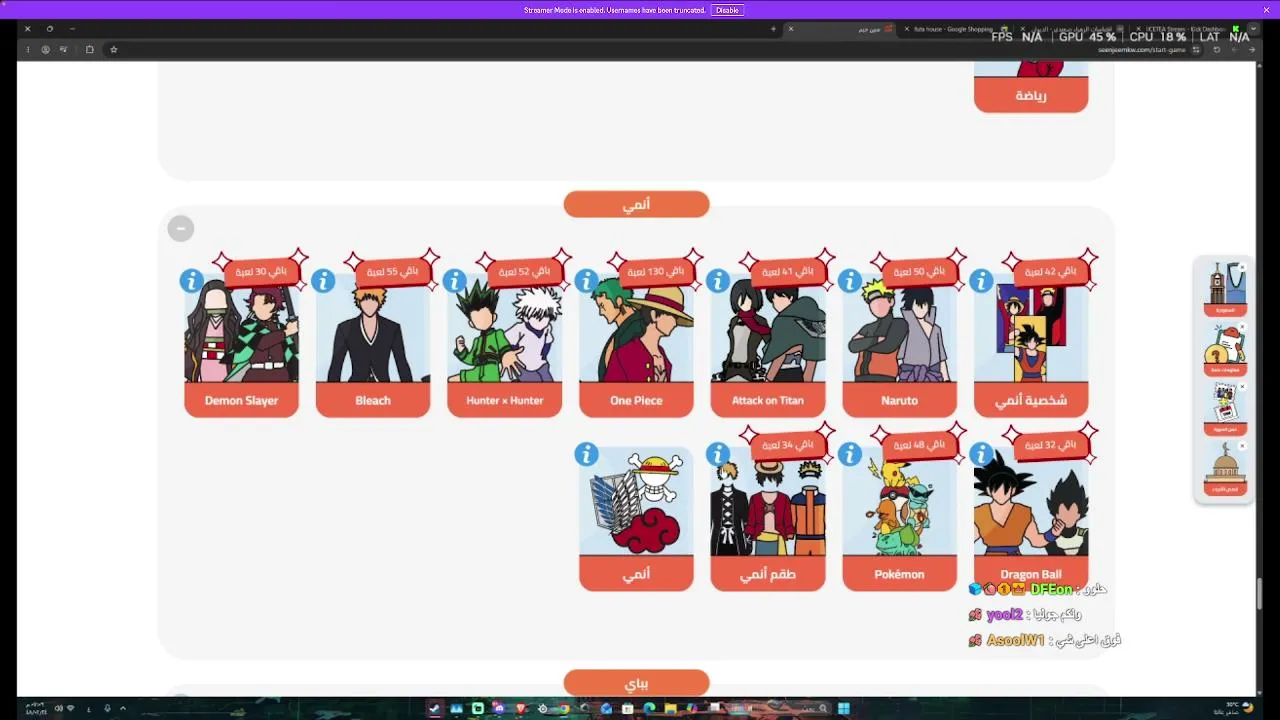Image resolution: width=1280 pixels, height=720 pixels.
Task: Select the رياضة category card
Action: pos(1031,87)
